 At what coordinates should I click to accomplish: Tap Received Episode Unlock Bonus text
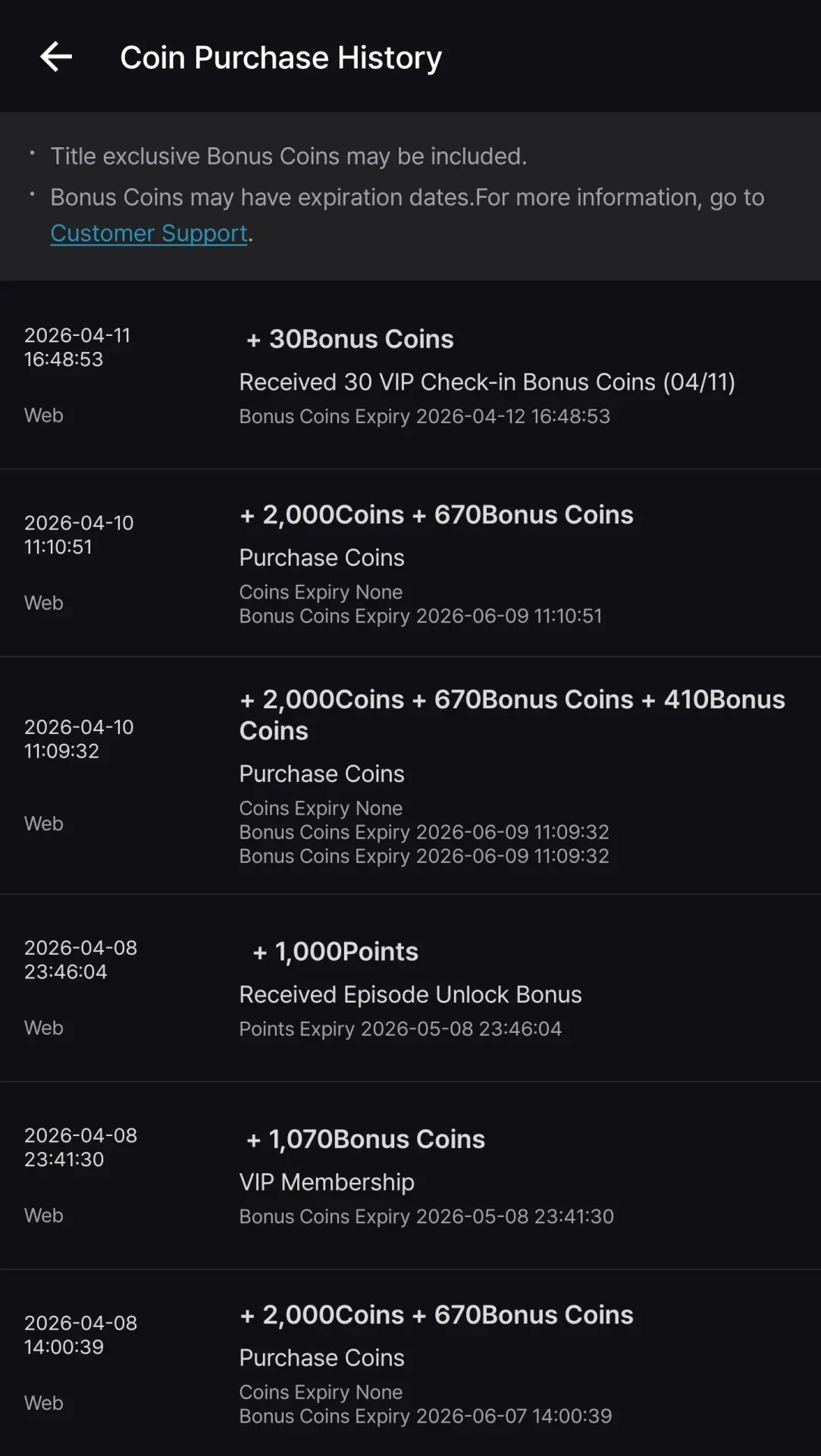coord(411,995)
